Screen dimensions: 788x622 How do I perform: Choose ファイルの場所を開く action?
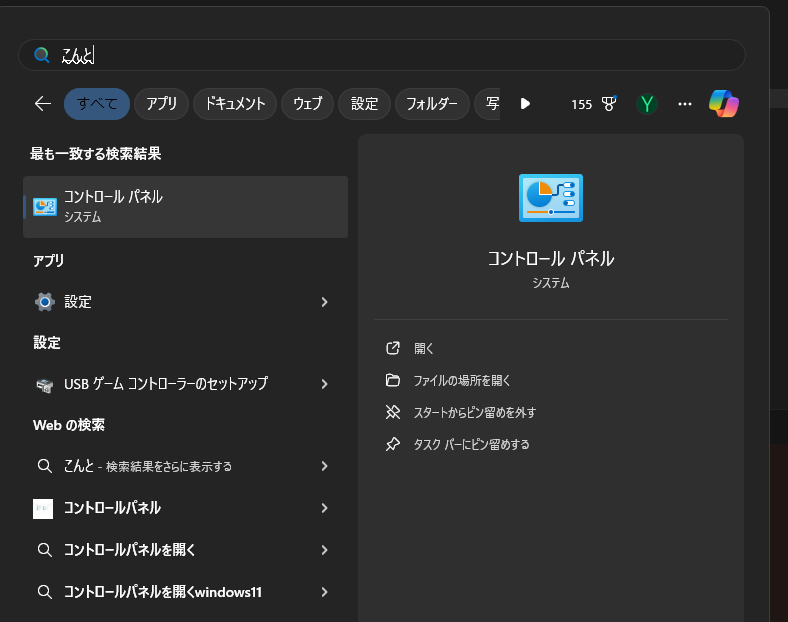(461, 381)
